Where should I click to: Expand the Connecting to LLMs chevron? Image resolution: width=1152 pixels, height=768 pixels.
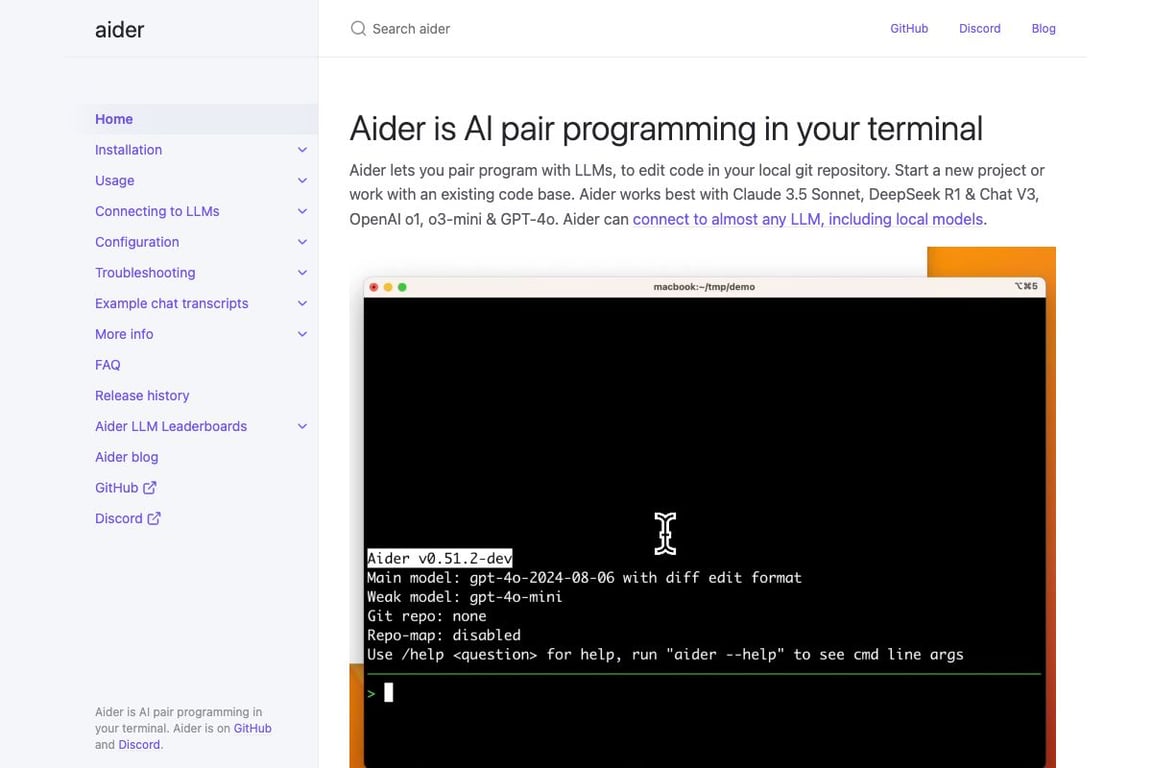(302, 212)
